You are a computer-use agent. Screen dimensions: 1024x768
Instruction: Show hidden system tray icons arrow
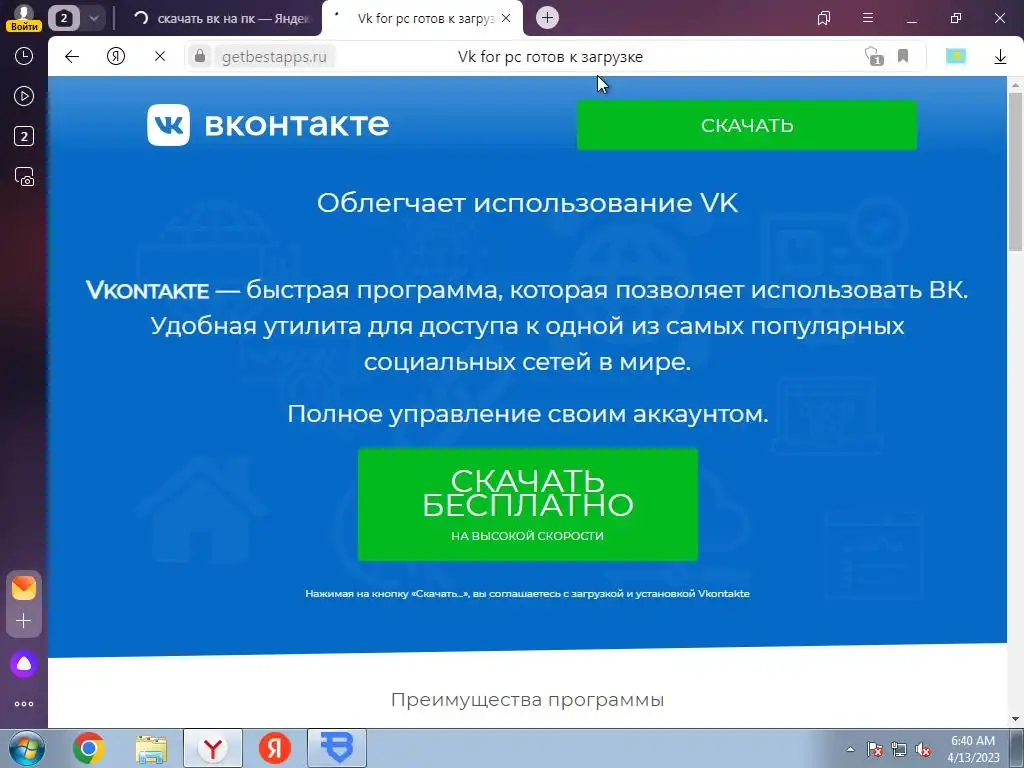pos(850,749)
